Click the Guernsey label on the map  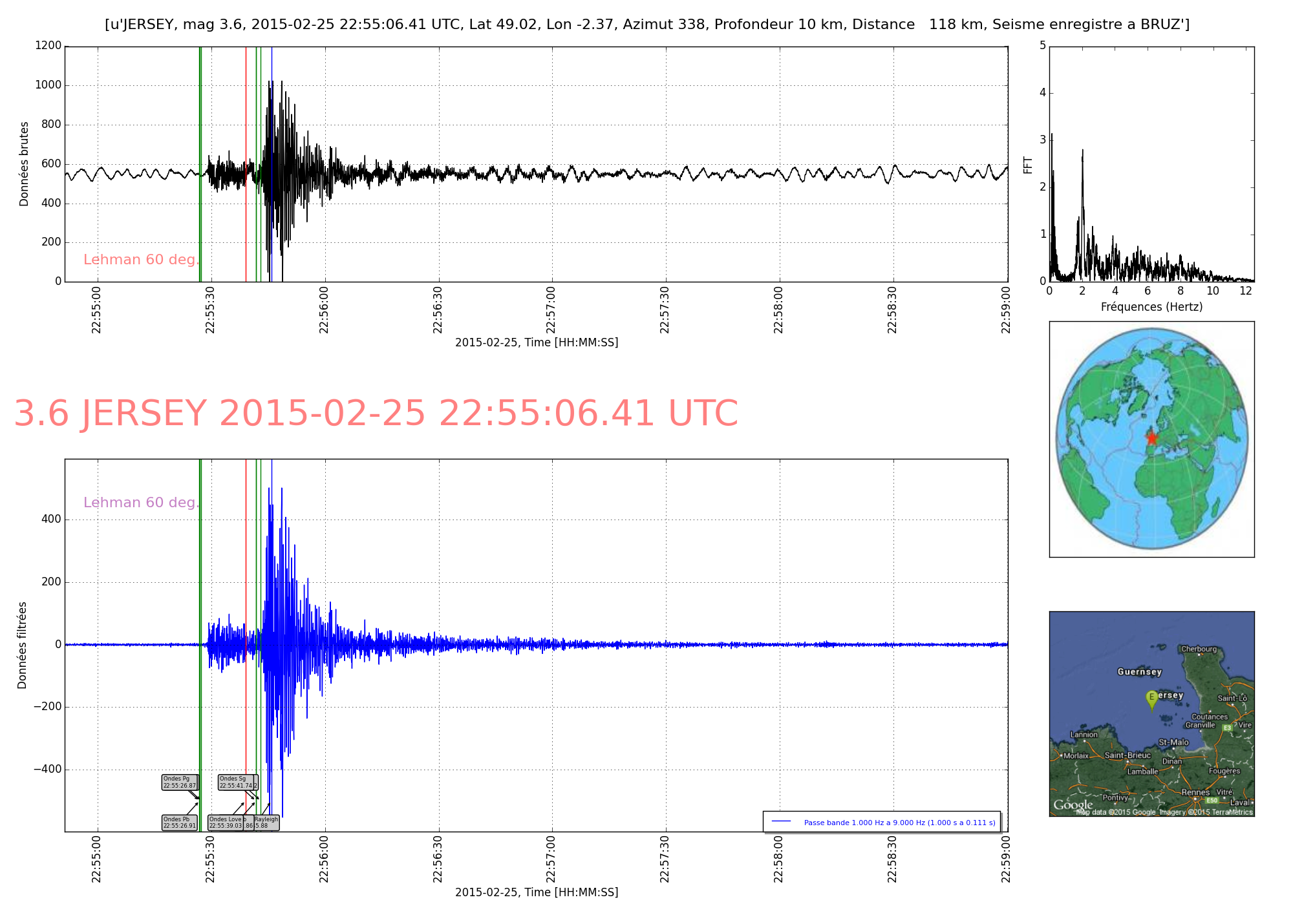(x=1139, y=672)
